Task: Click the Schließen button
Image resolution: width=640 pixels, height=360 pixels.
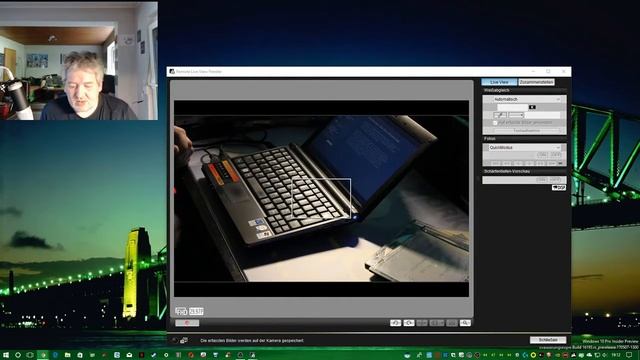Action: pyautogui.click(x=548, y=340)
